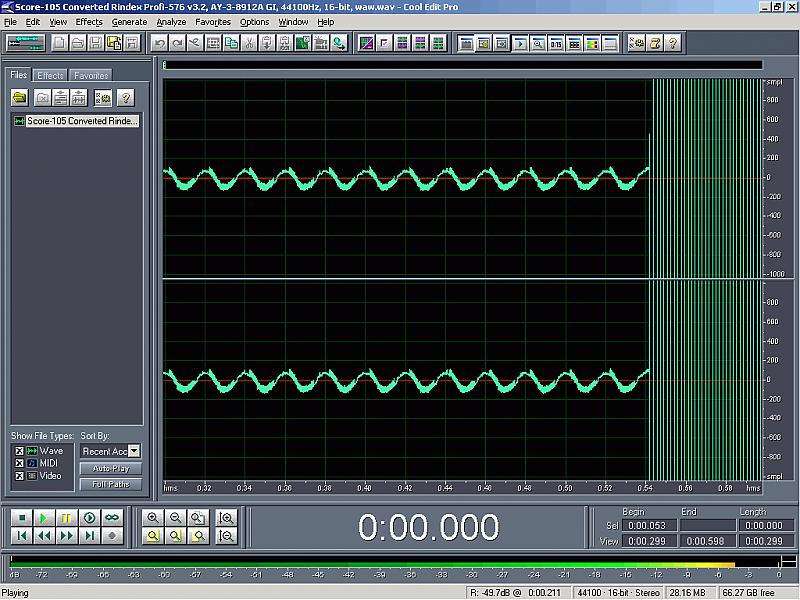Click the Open File folder icon in Files panel

20,98
